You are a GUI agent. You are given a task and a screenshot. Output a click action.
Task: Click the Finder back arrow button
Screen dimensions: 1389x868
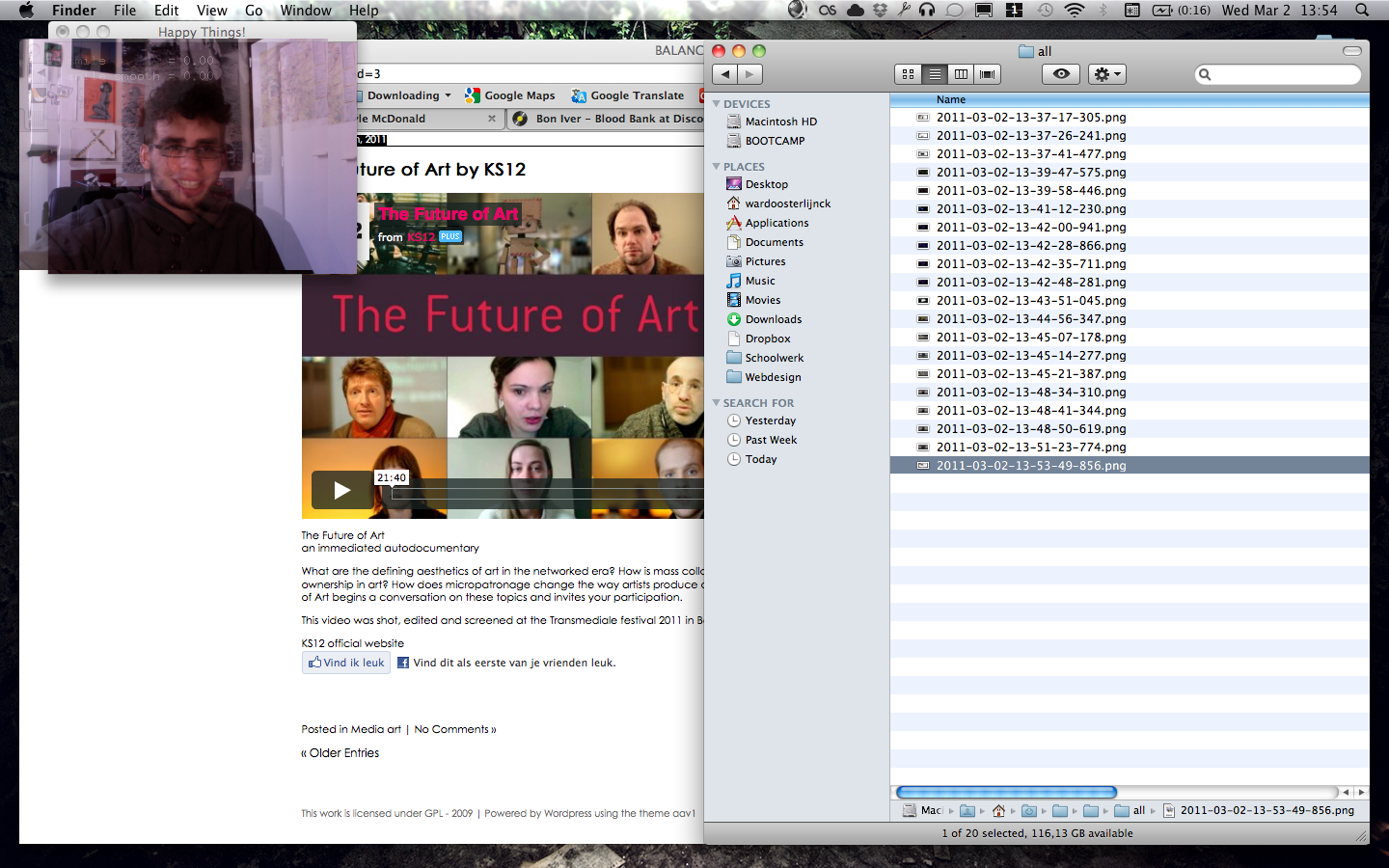pyautogui.click(x=725, y=74)
